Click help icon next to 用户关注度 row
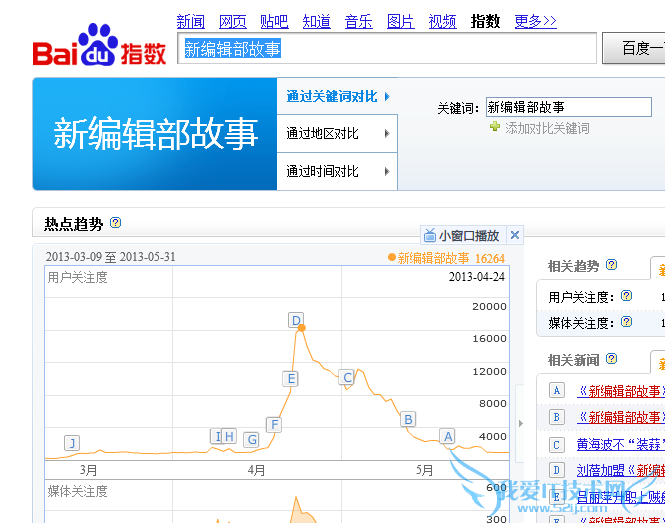Image resolution: width=665 pixels, height=523 pixels. 627,297
